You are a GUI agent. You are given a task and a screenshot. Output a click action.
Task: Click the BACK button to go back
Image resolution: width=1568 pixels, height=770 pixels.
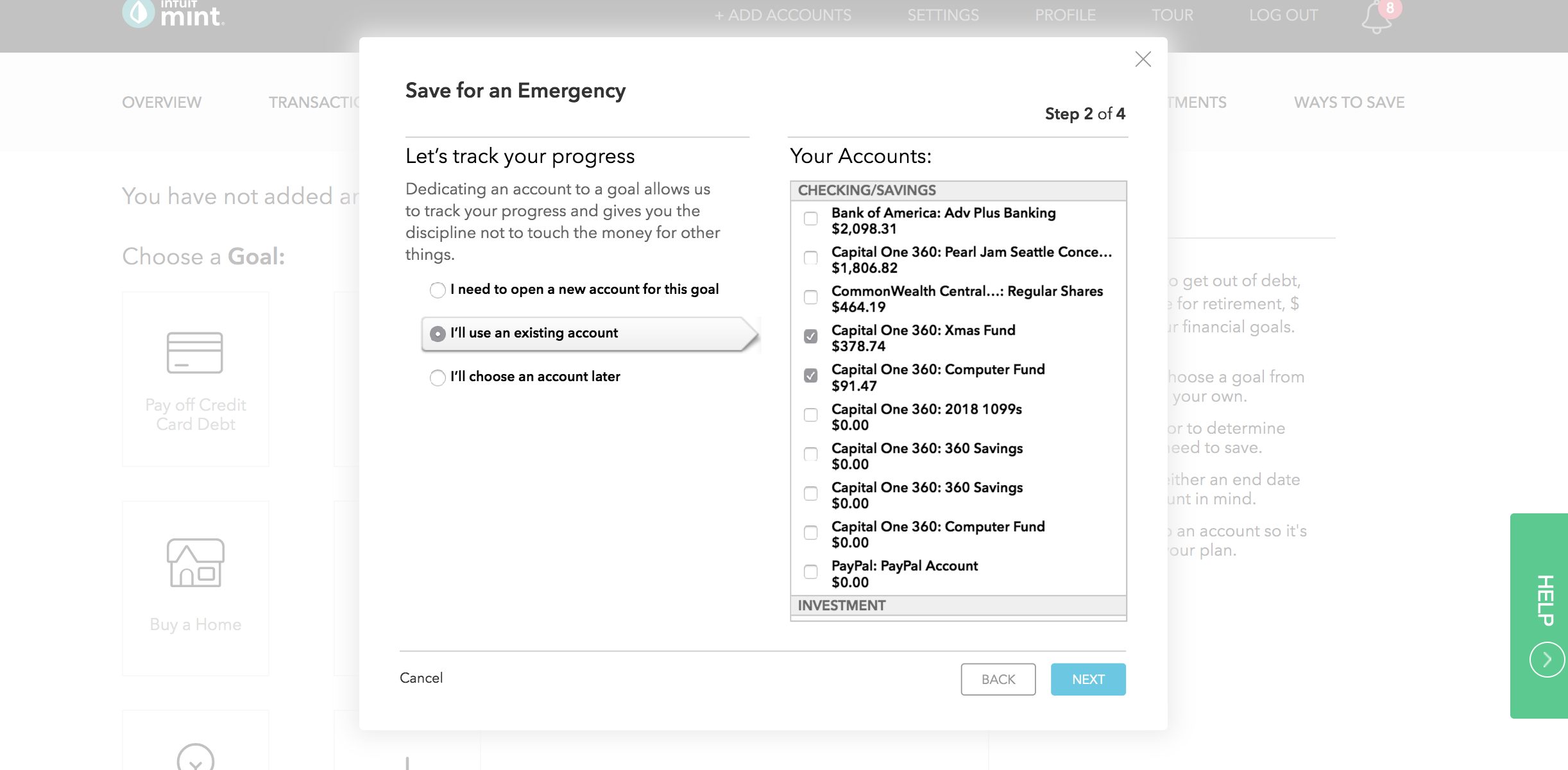click(x=997, y=679)
